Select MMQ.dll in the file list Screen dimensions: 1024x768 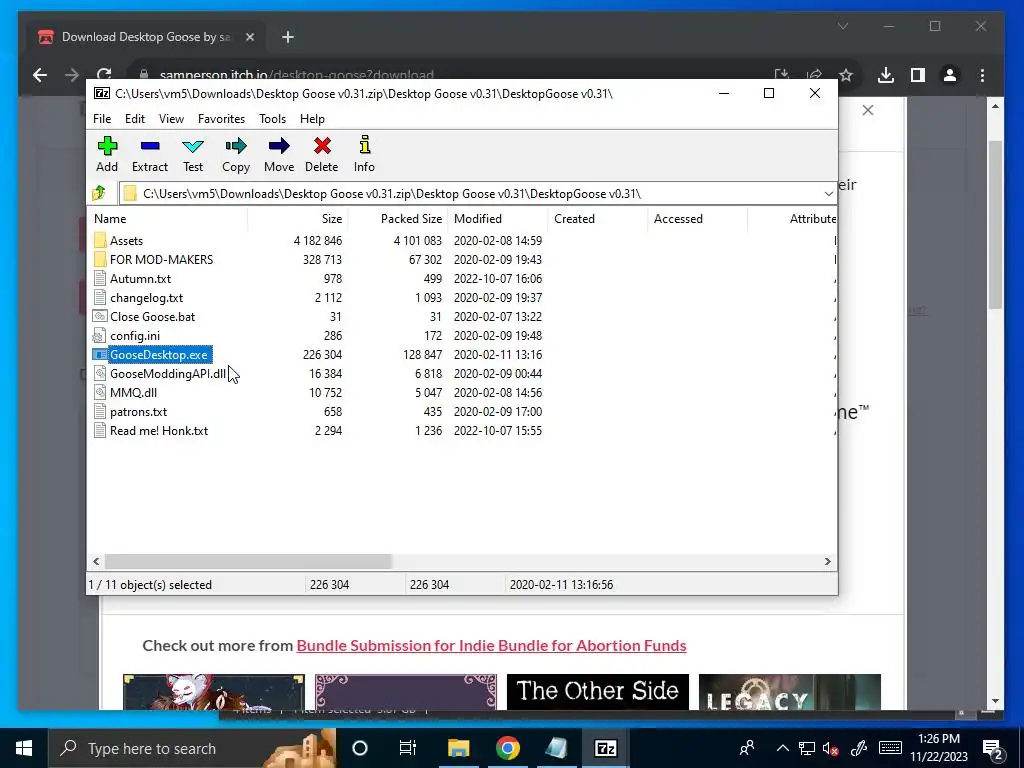[x=133, y=392]
